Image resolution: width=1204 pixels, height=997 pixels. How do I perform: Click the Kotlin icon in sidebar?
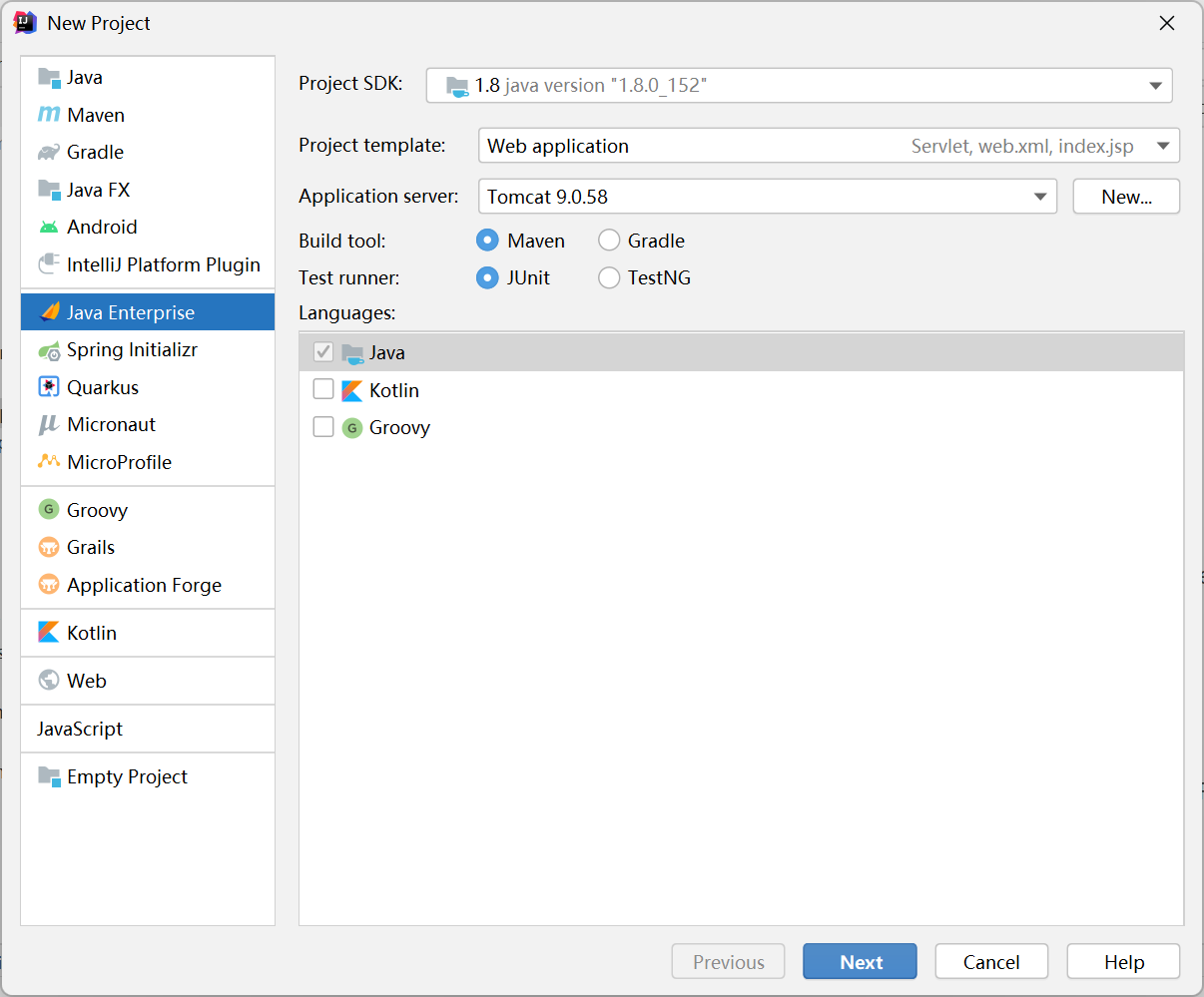click(x=49, y=633)
